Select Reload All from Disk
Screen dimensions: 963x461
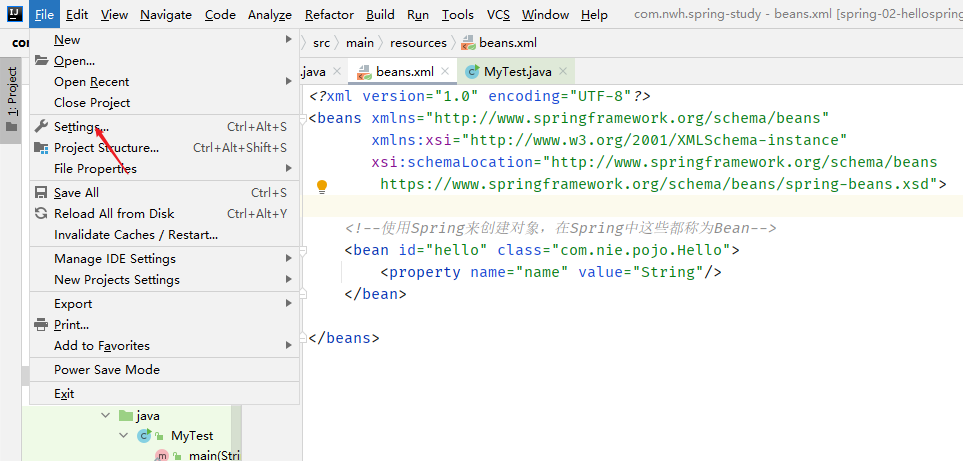pos(165,214)
